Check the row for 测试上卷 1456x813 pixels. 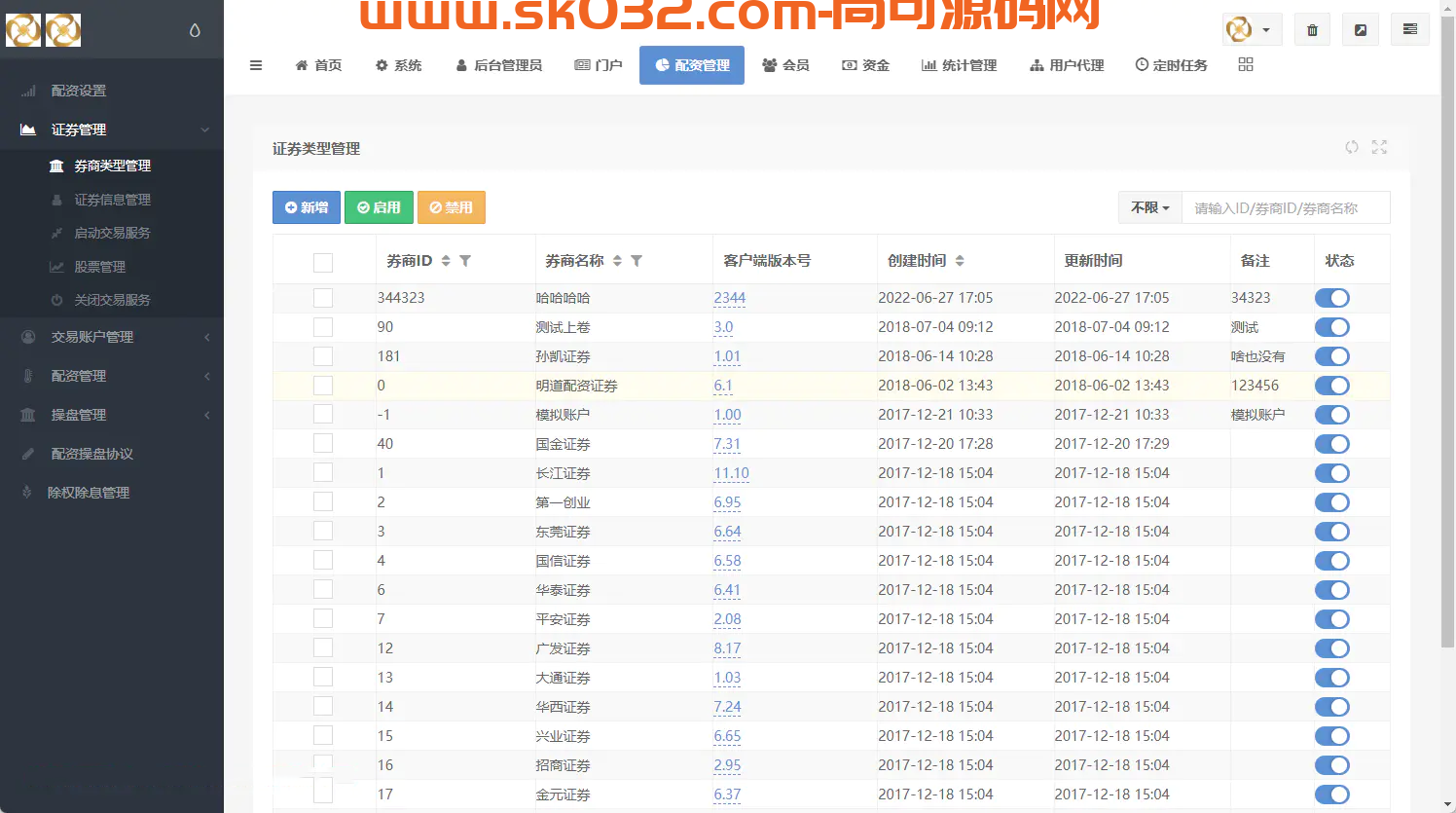[x=323, y=327]
